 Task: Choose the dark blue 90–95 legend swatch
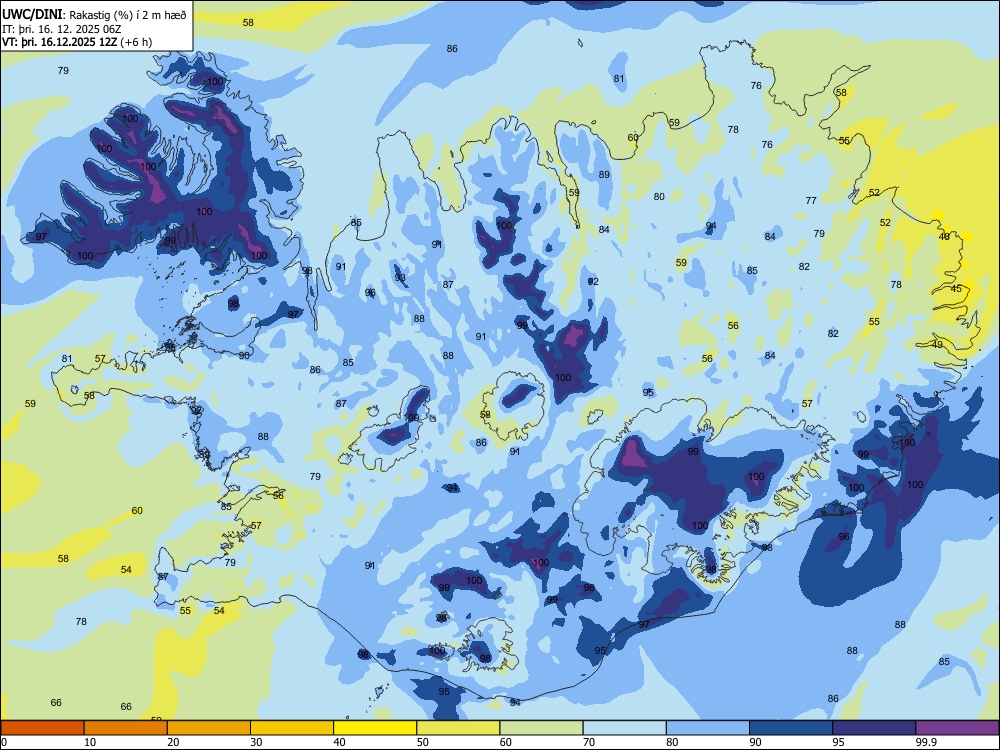point(791,728)
